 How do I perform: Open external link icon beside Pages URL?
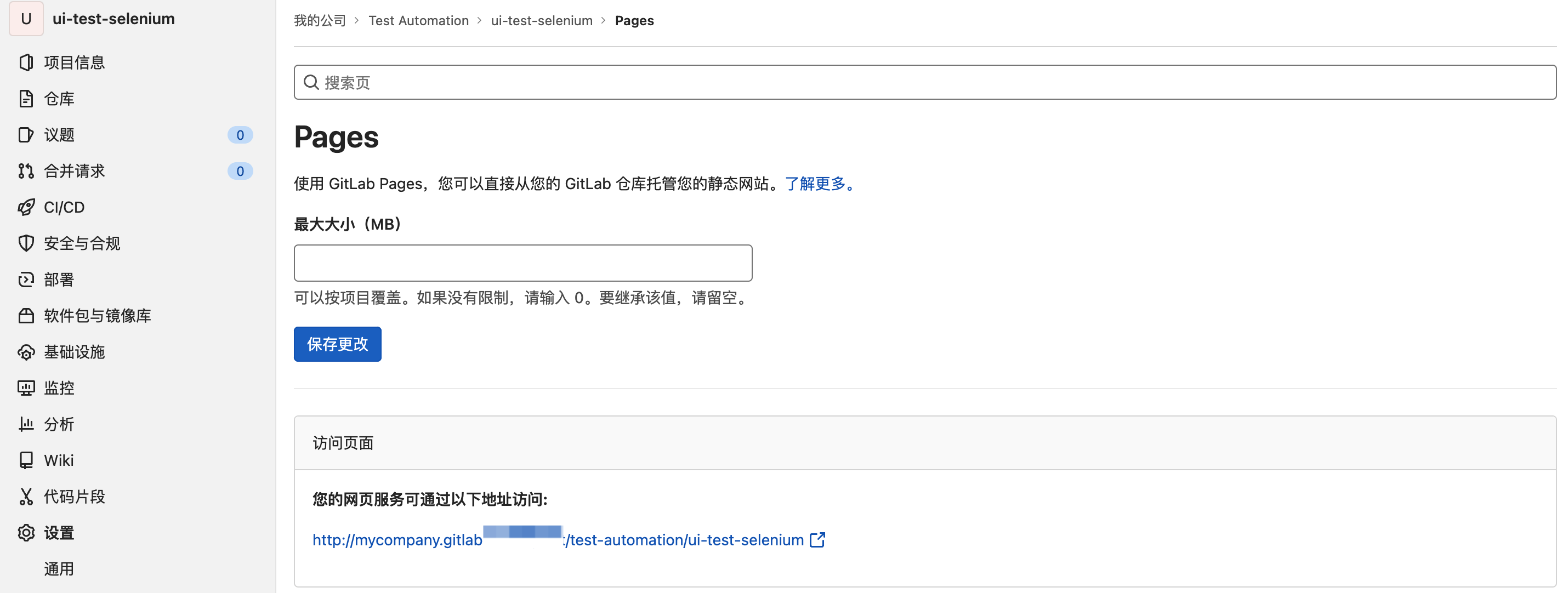(x=817, y=539)
